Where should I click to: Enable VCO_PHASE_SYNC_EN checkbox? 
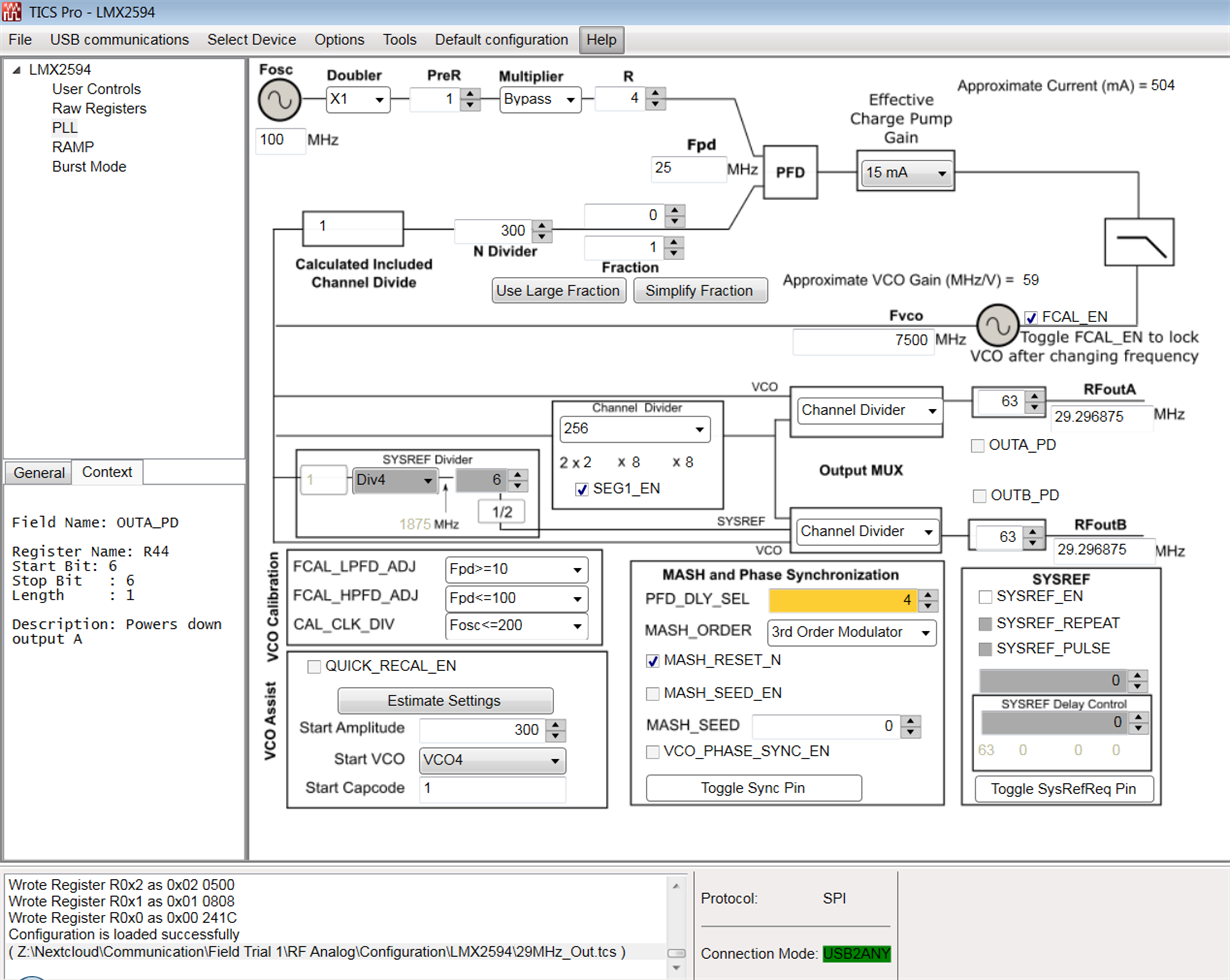pos(652,751)
